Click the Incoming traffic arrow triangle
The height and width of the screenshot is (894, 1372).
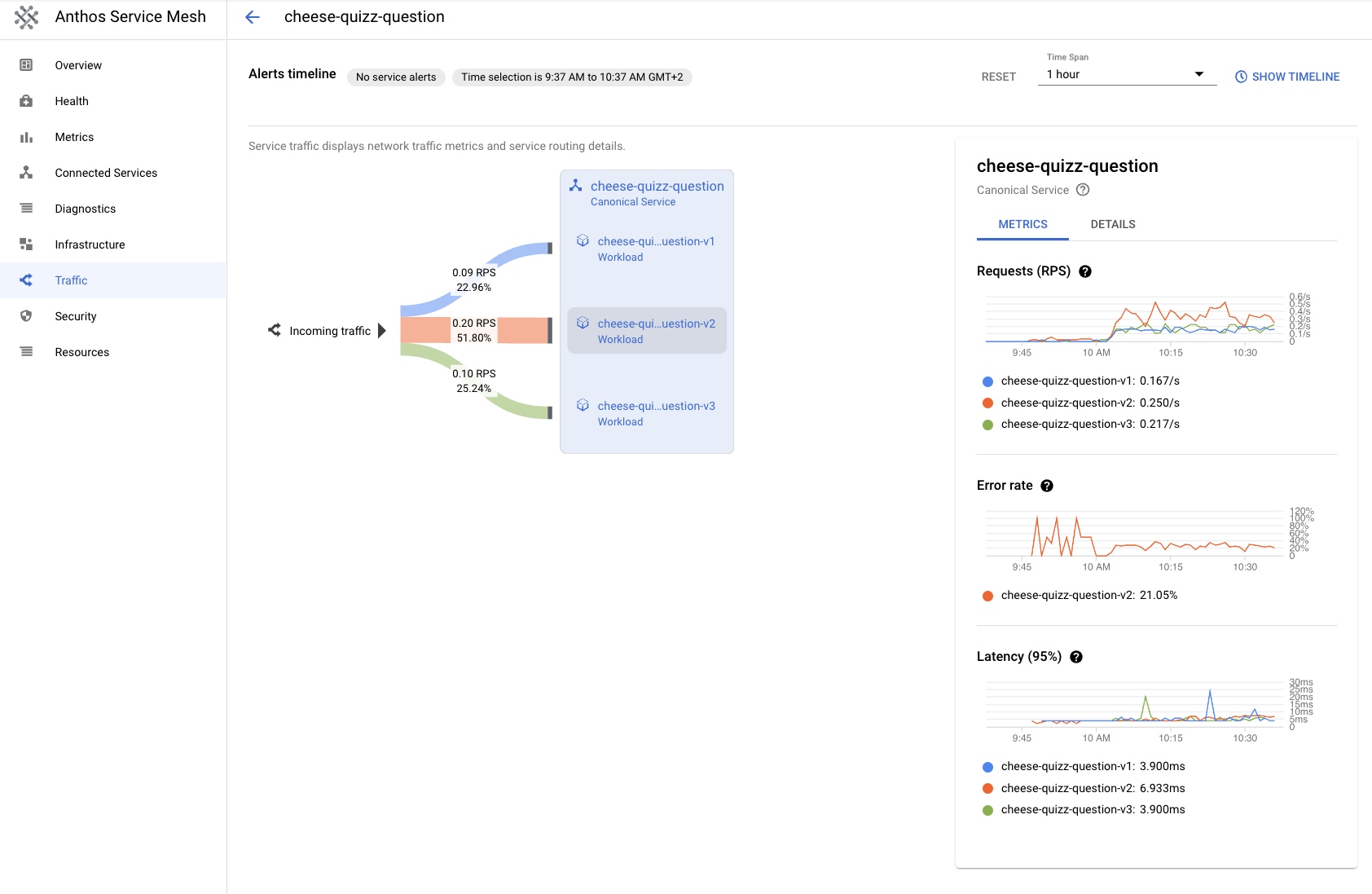tap(382, 330)
